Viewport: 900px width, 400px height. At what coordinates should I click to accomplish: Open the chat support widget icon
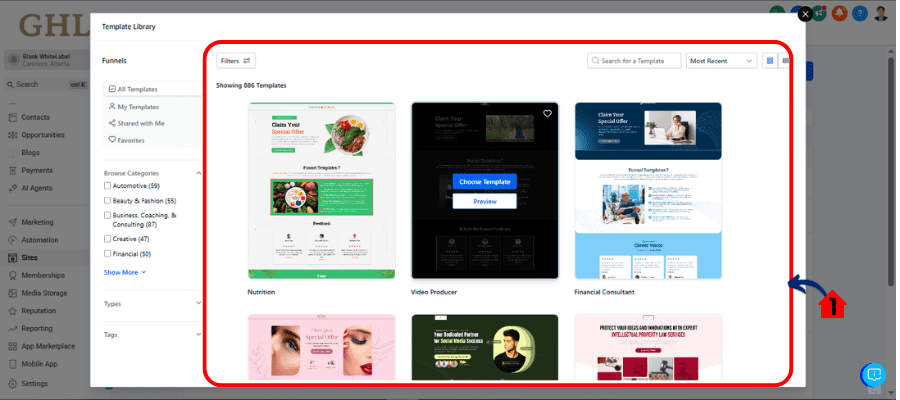[874, 375]
